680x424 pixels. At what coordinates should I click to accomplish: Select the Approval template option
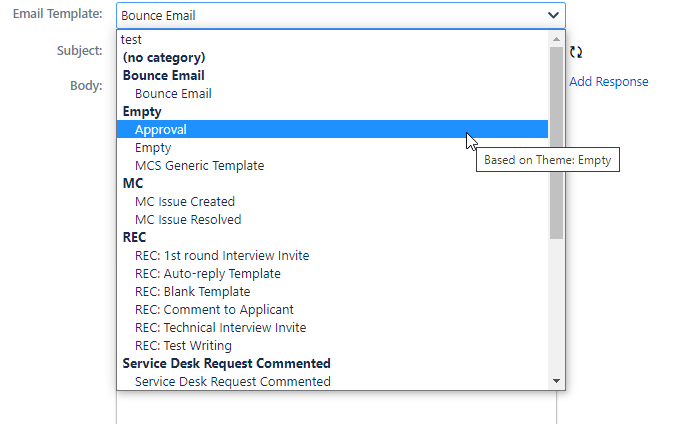[x=332, y=129]
